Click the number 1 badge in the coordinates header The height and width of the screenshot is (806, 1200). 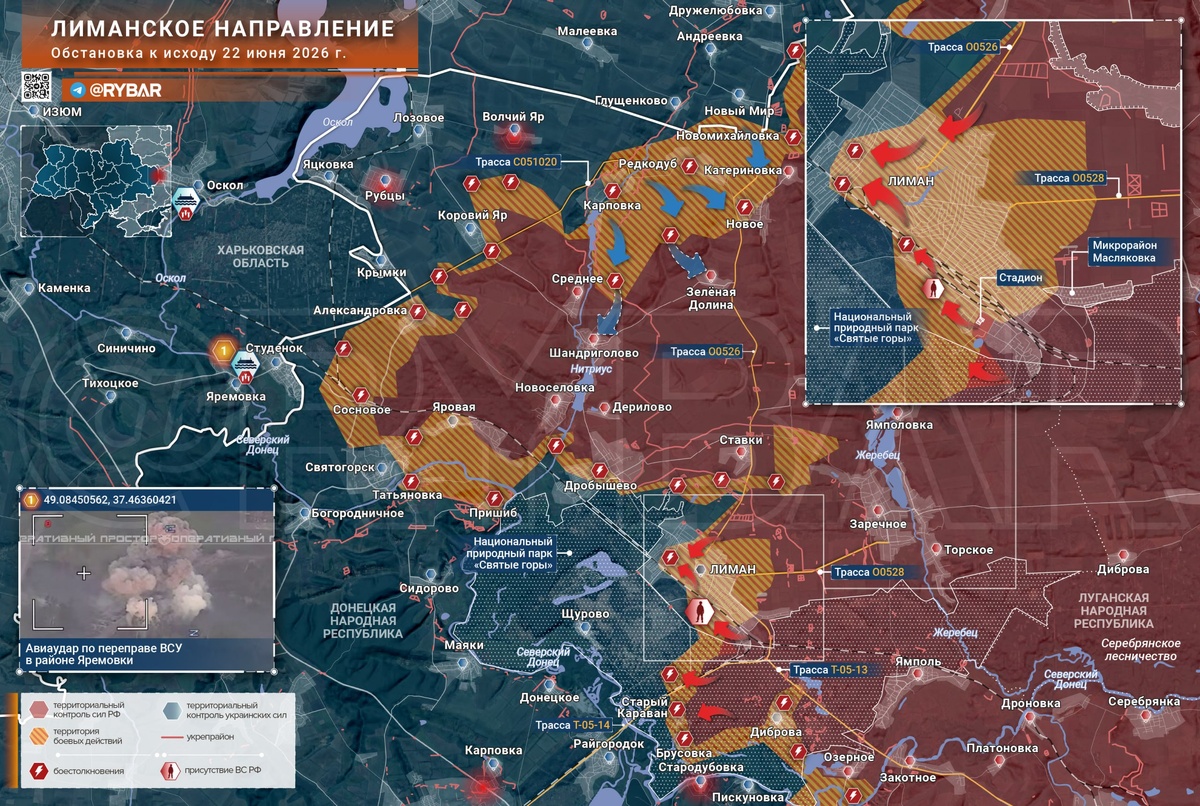pyautogui.click(x=31, y=499)
